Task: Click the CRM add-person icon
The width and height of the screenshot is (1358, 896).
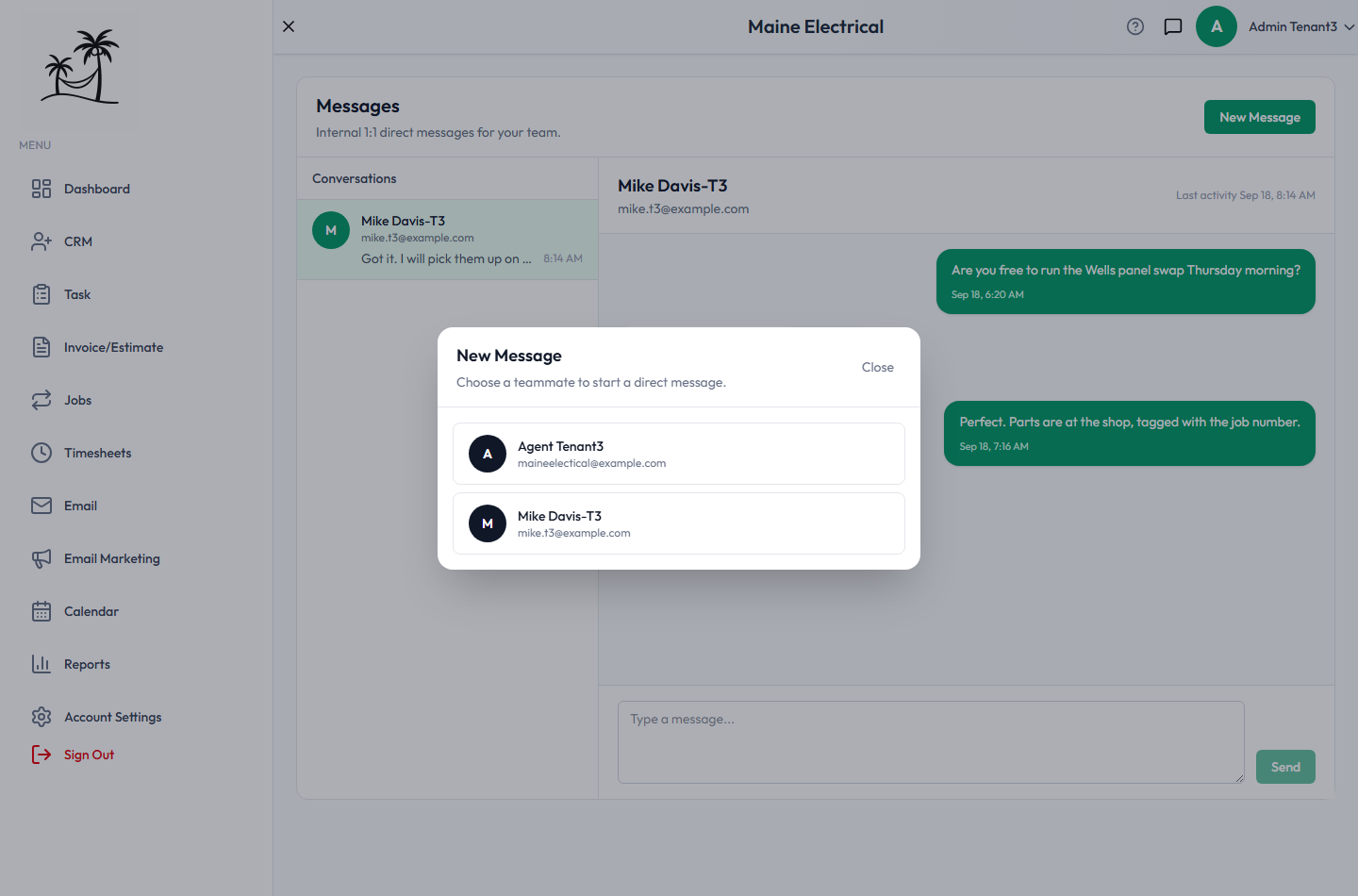Action: (41, 241)
